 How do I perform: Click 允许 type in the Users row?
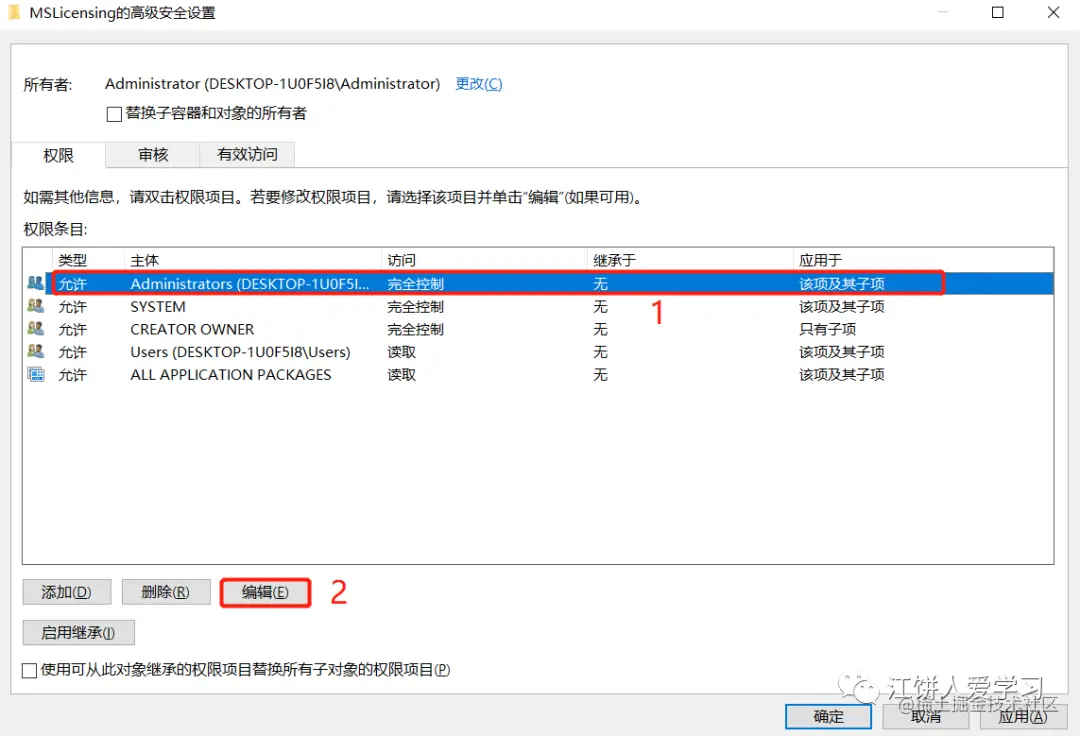[72, 352]
